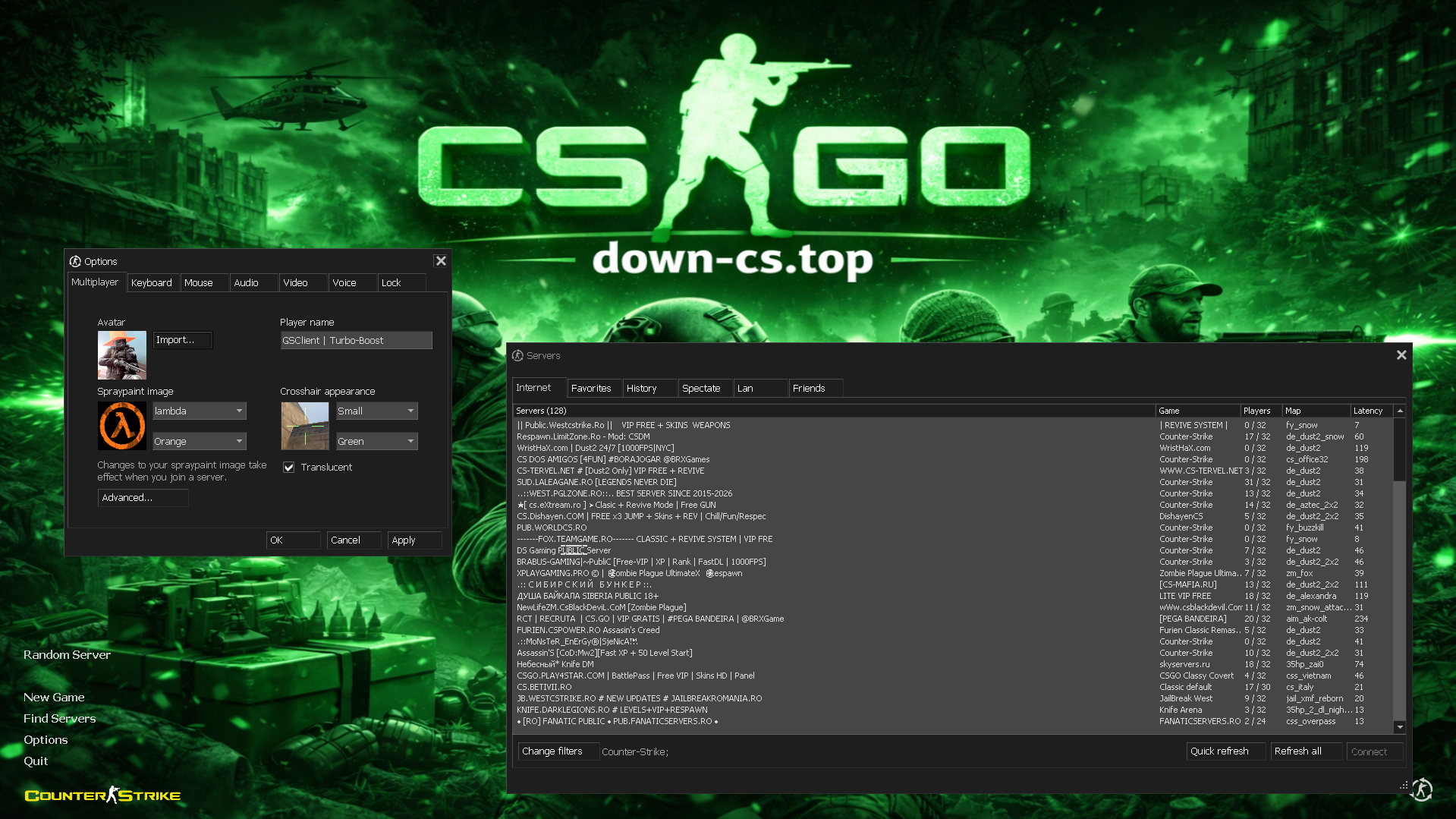Image resolution: width=1456 pixels, height=819 pixels.
Task: Click the Half-Life lambda icon on Options title bar
Action: (76, 261)
